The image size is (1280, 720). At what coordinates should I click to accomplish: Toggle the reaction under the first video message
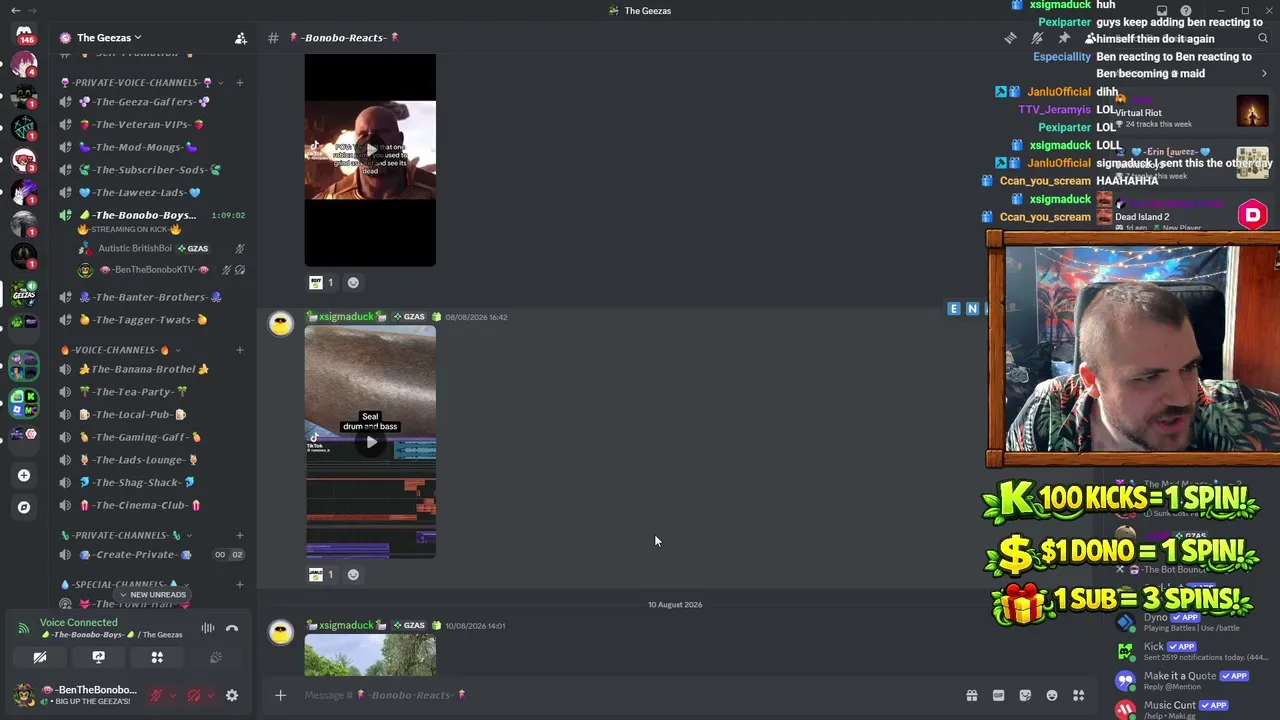322,283
